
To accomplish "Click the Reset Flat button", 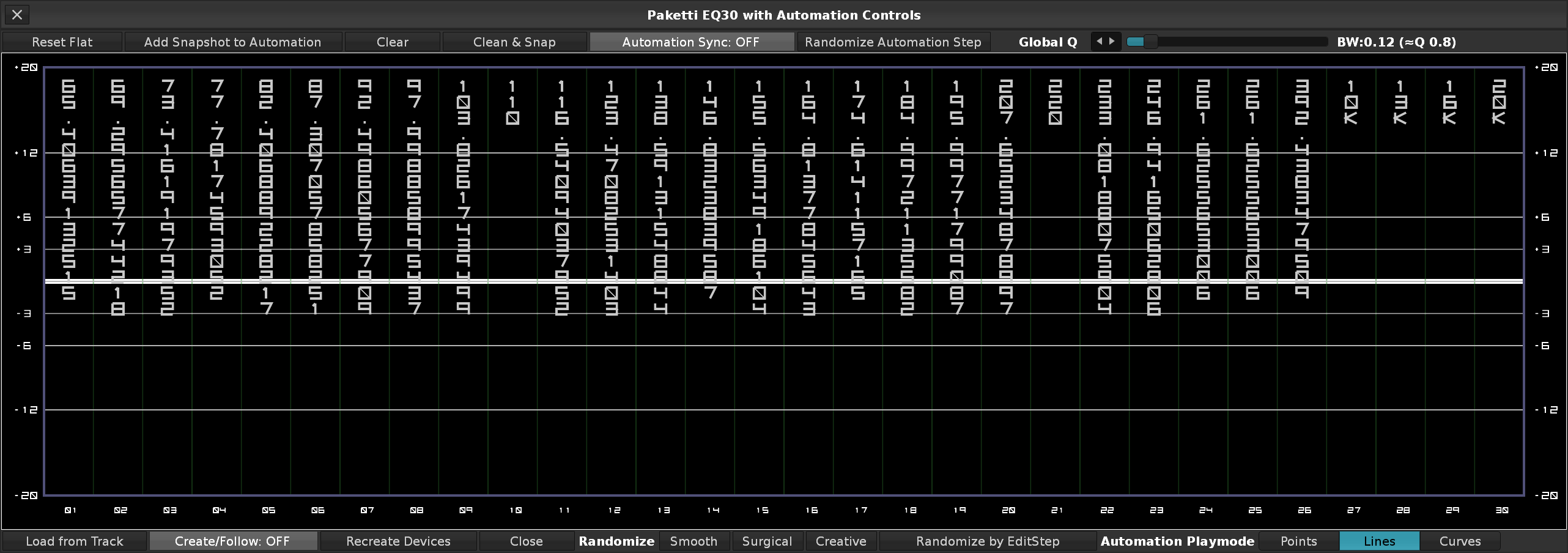I will coord(62,42).
